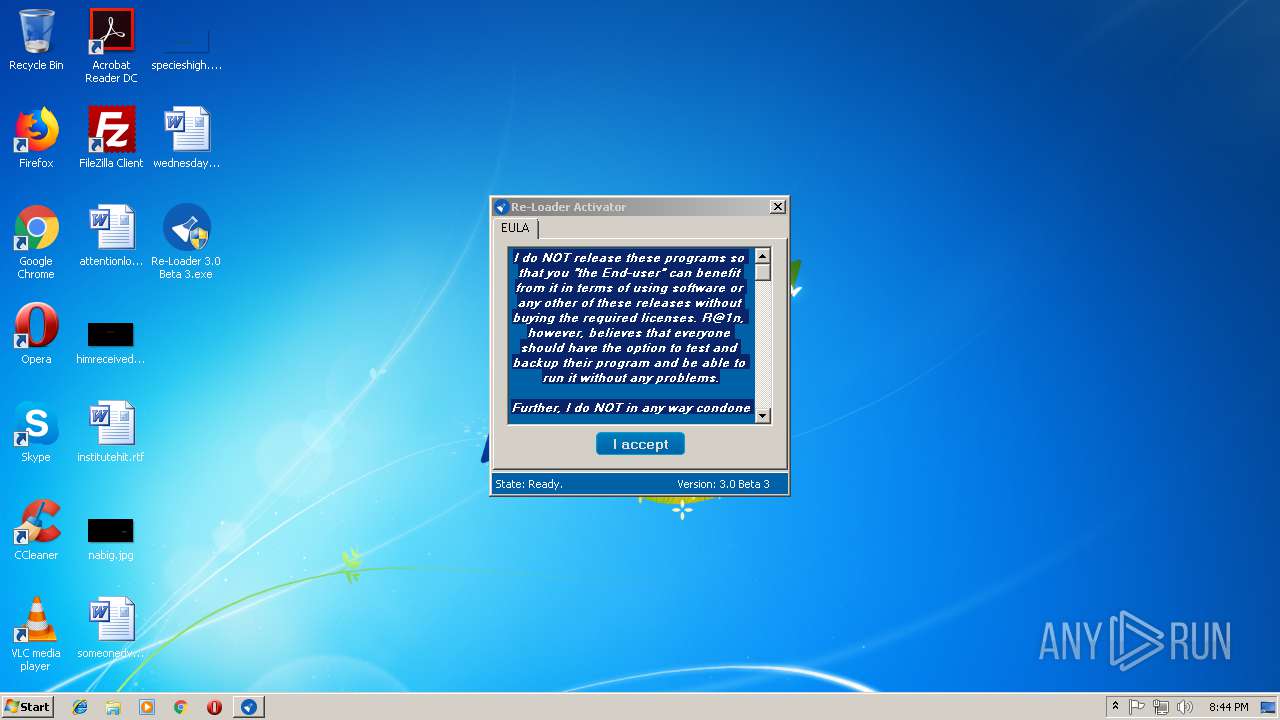Open Internet Explorer from the taskbar
This screenshot has height=720, width=1280.
coord(80,707)
